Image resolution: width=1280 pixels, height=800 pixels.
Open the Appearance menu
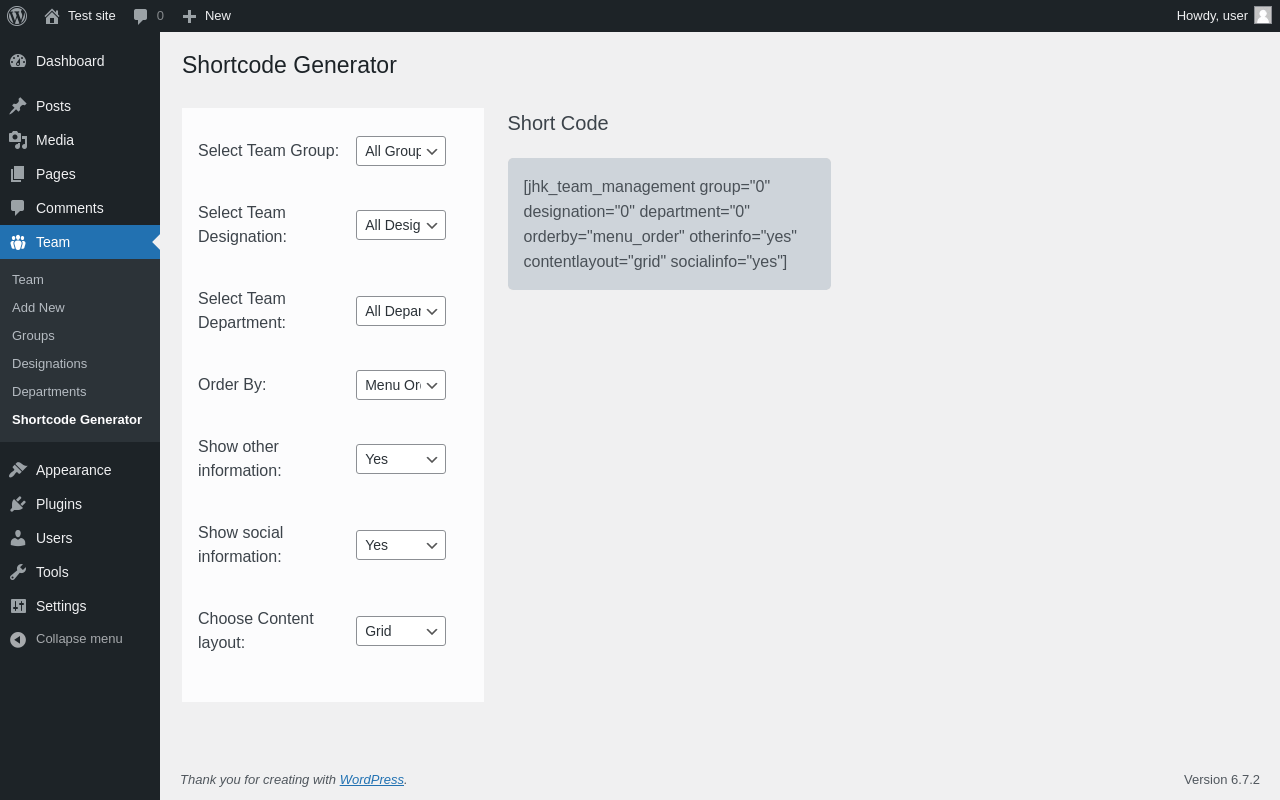(73, 470)
